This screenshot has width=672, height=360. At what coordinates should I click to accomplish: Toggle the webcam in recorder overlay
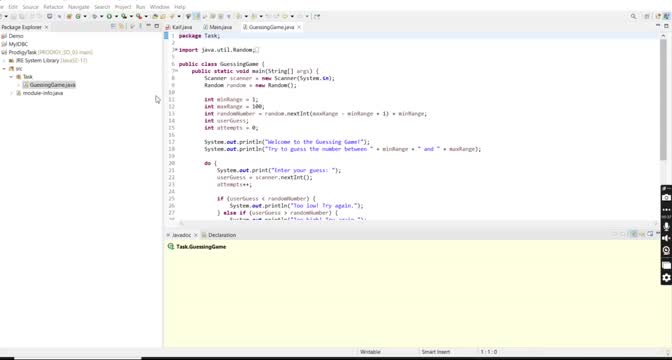click(x=666, y=251)
